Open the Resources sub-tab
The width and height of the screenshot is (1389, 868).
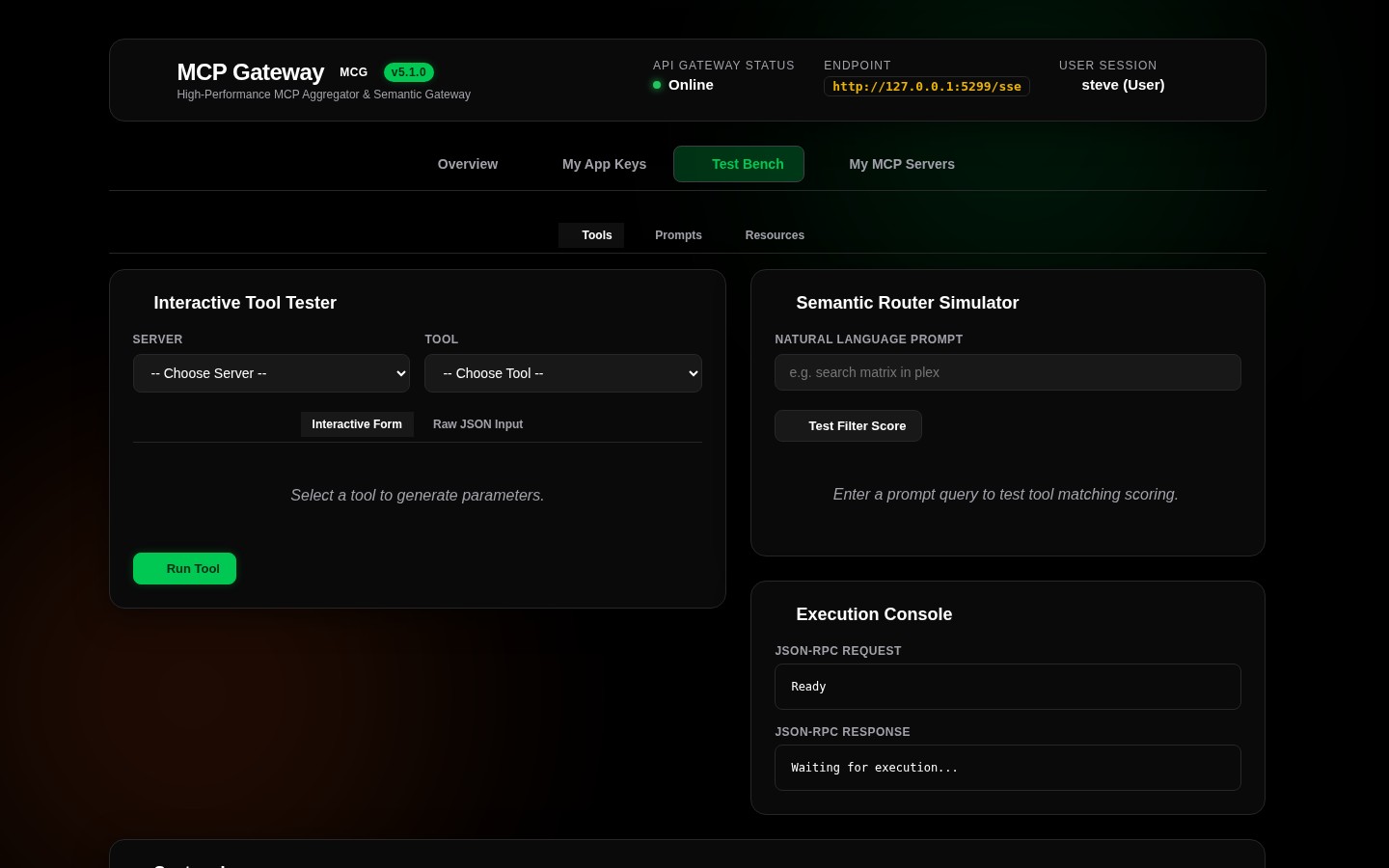(775, 235)
